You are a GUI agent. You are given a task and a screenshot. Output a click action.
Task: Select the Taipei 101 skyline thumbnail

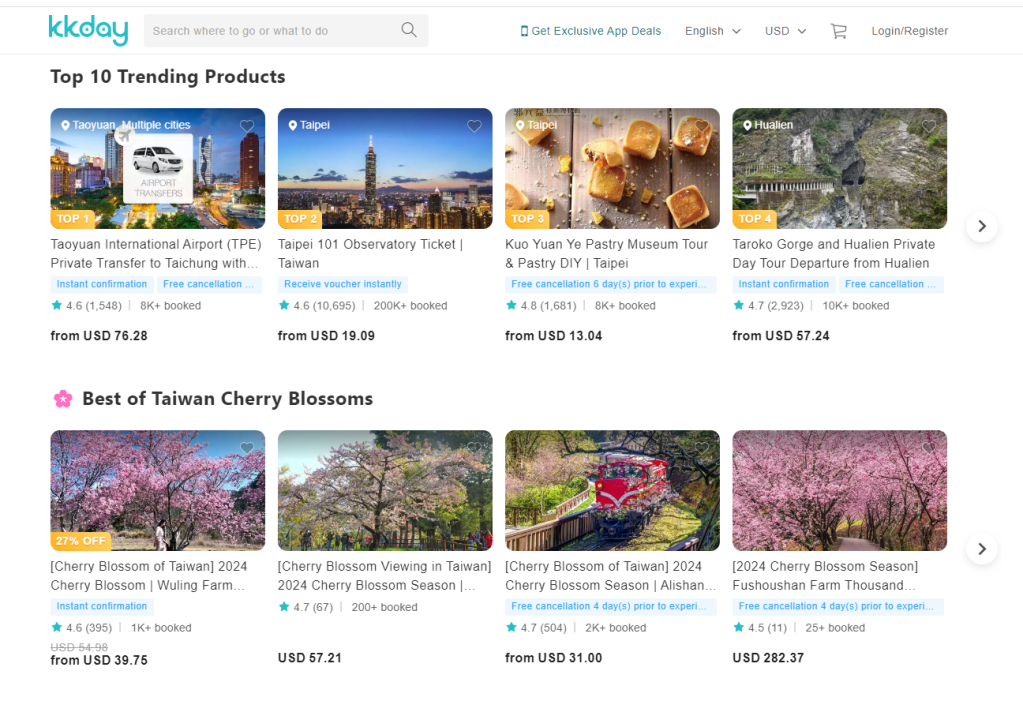[384, 168]
